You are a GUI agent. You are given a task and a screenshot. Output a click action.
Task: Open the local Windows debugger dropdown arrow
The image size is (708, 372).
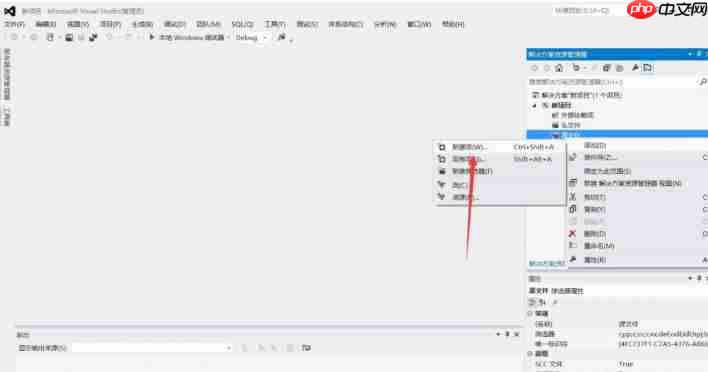[x=228, y=37]
